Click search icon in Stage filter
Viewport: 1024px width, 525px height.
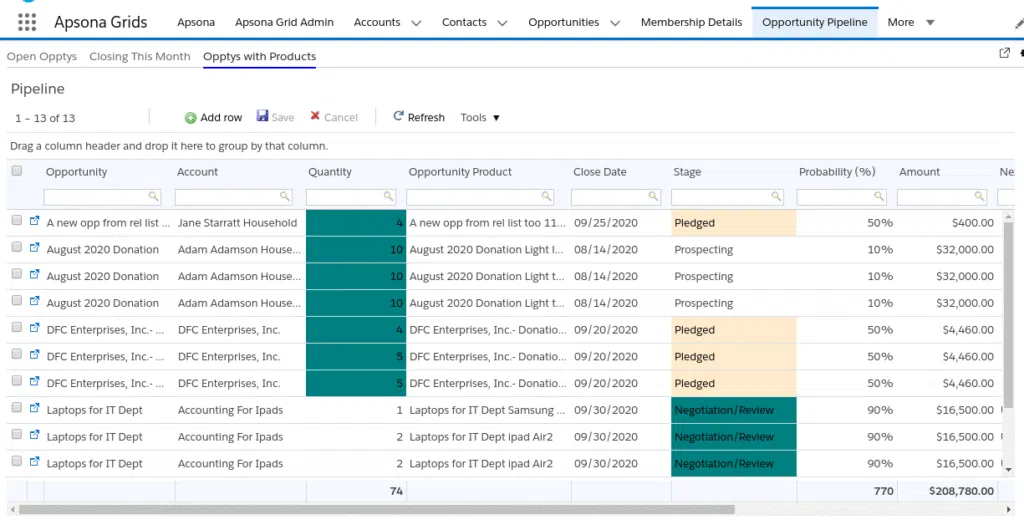(776, 196)
